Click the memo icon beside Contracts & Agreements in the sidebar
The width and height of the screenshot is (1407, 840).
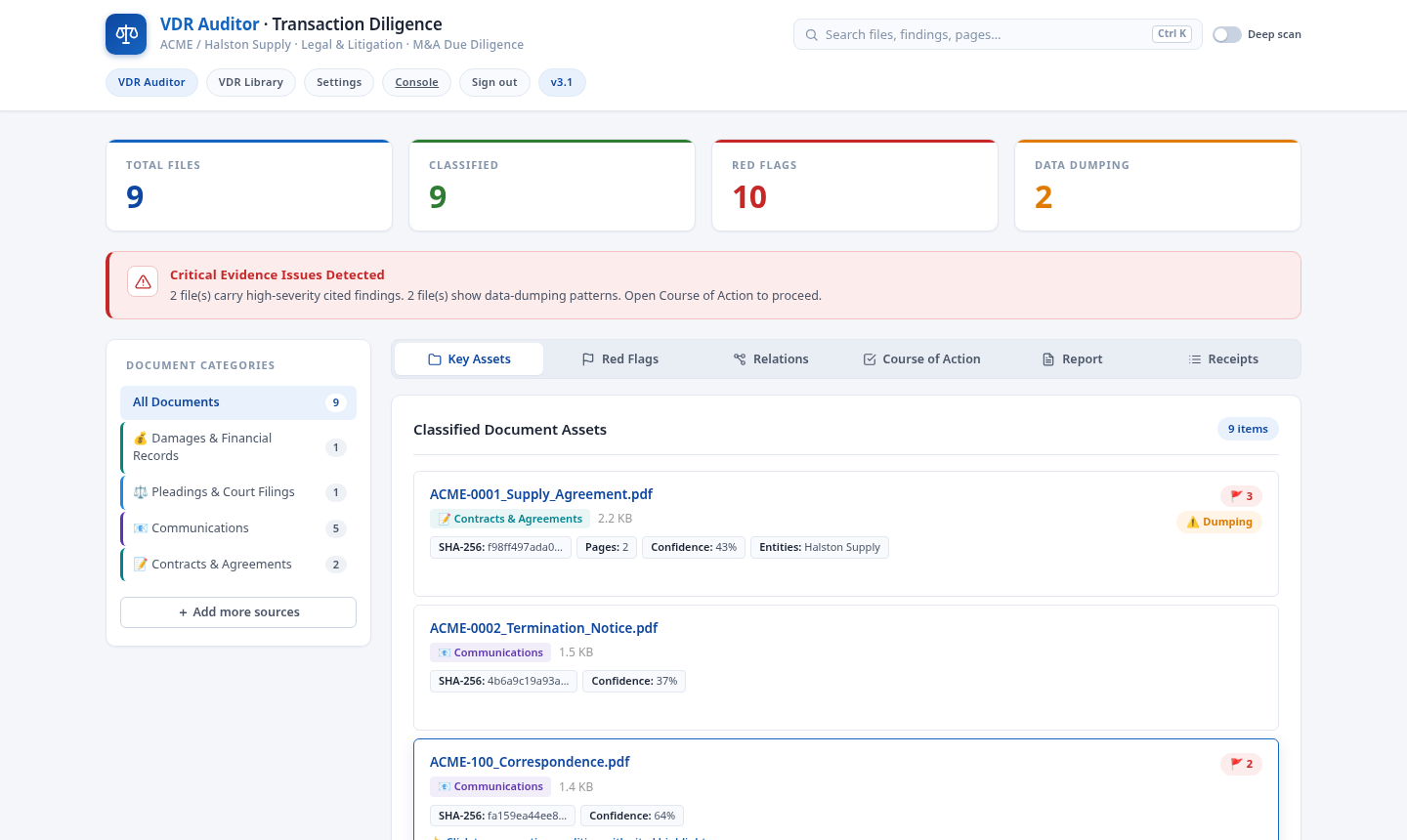[x=141, y=565]
